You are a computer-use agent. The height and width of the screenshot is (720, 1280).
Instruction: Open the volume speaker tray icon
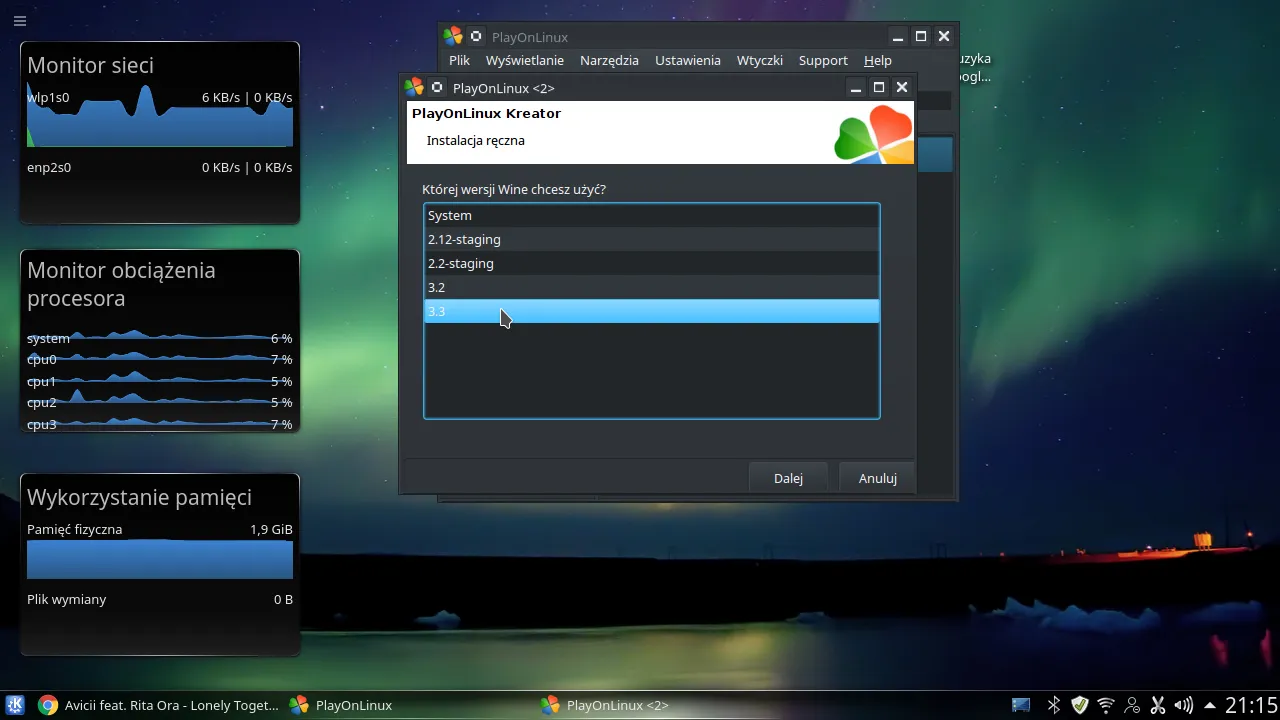click(1184, 705)
